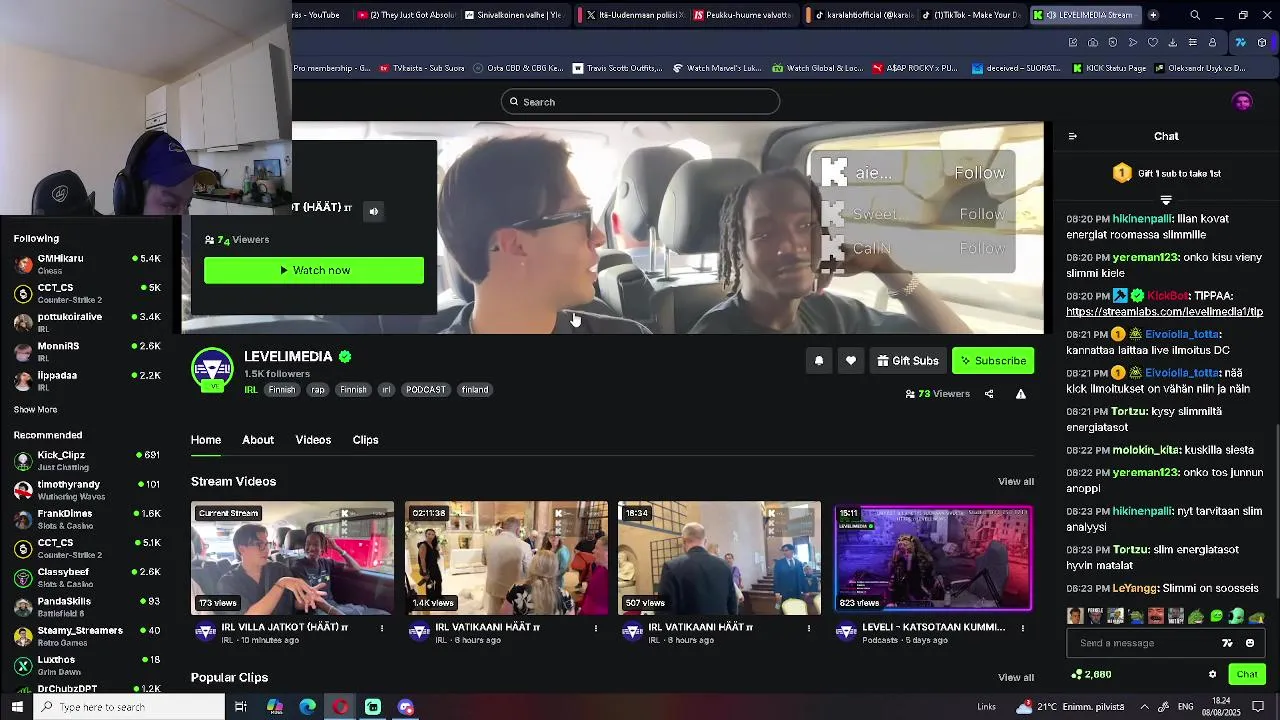Click the green Chat send button
The image size is (1280, 720).
[1247, 674]
